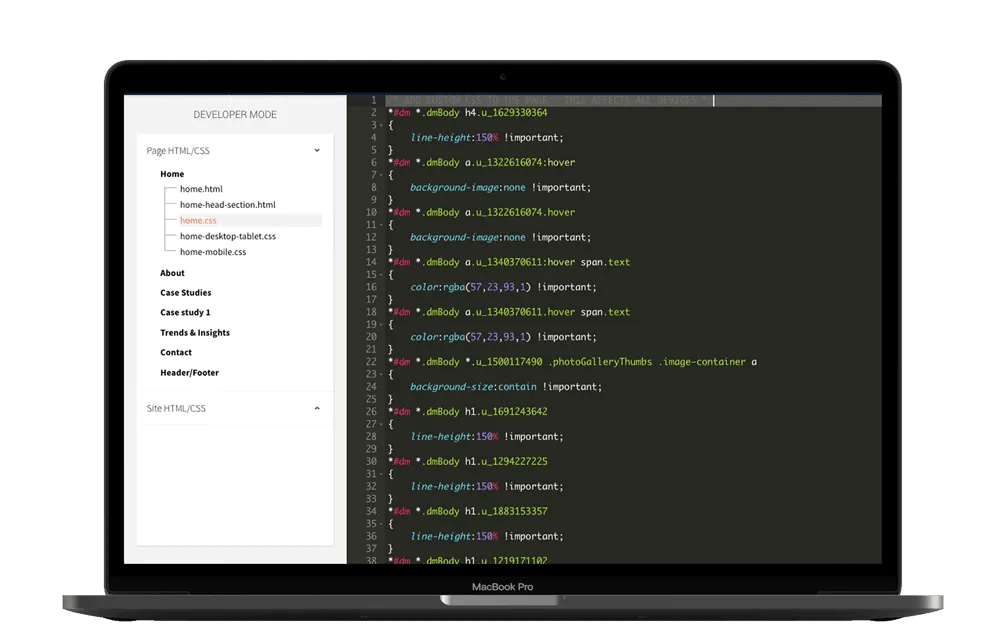The image size is (1000, 624).
Task: Click line number 29 in gutter
Action: click(371, 449)
